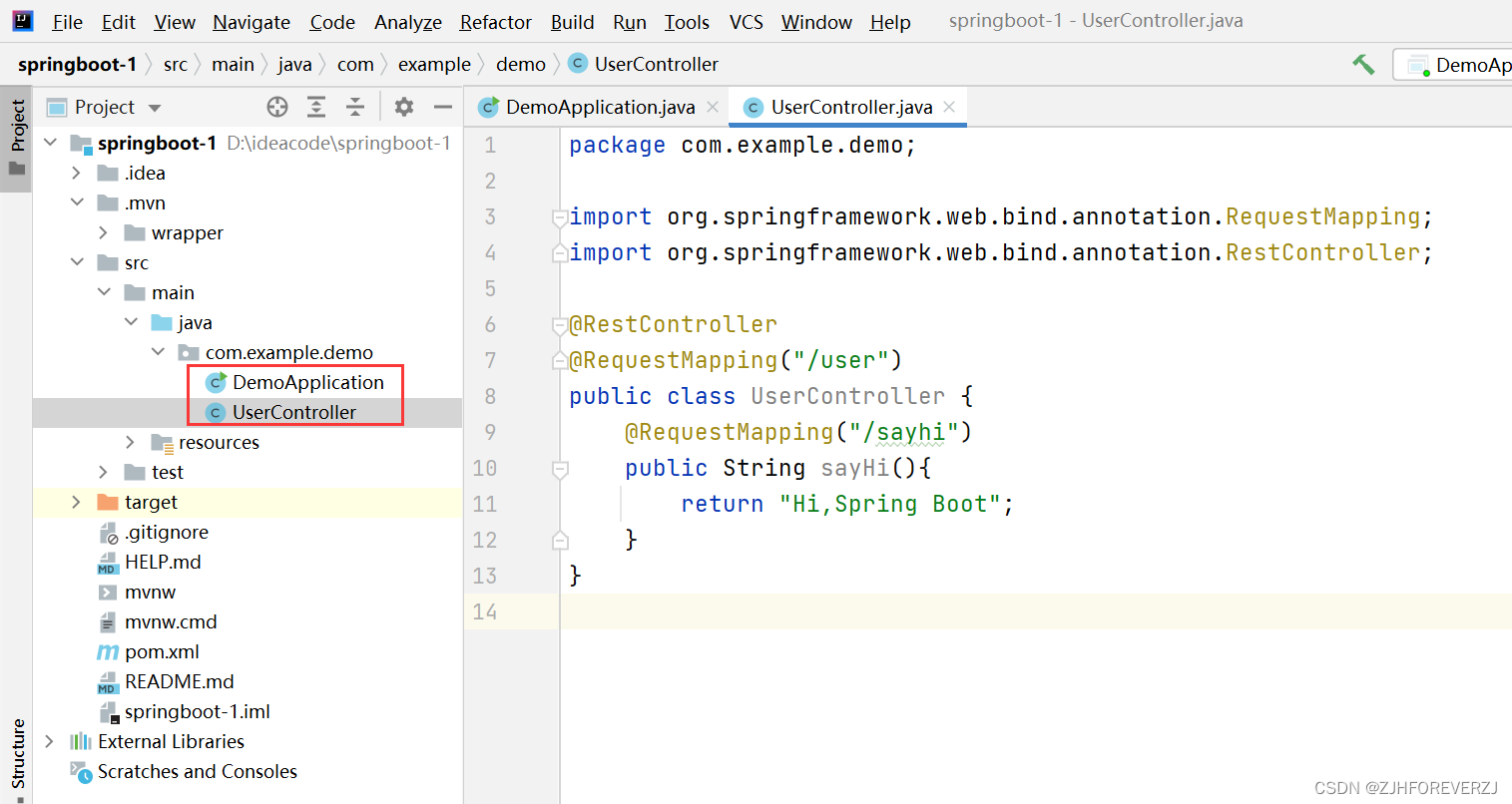The width and height of the screenshot is (1512, 804).
Task: Click springboot-1 in the breadcrumb bar
Action: coord(77,64)
